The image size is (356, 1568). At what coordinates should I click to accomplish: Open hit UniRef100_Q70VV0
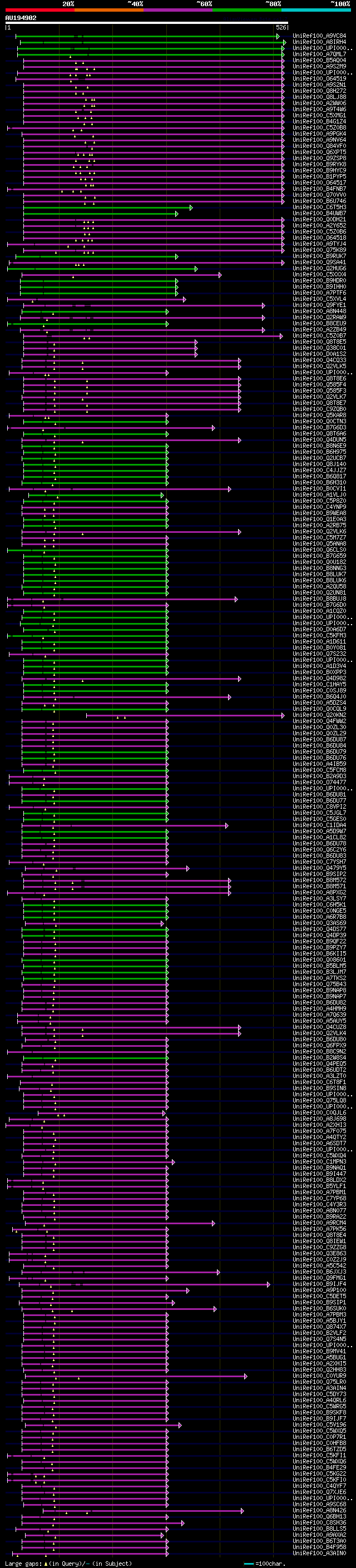point(319,195)
